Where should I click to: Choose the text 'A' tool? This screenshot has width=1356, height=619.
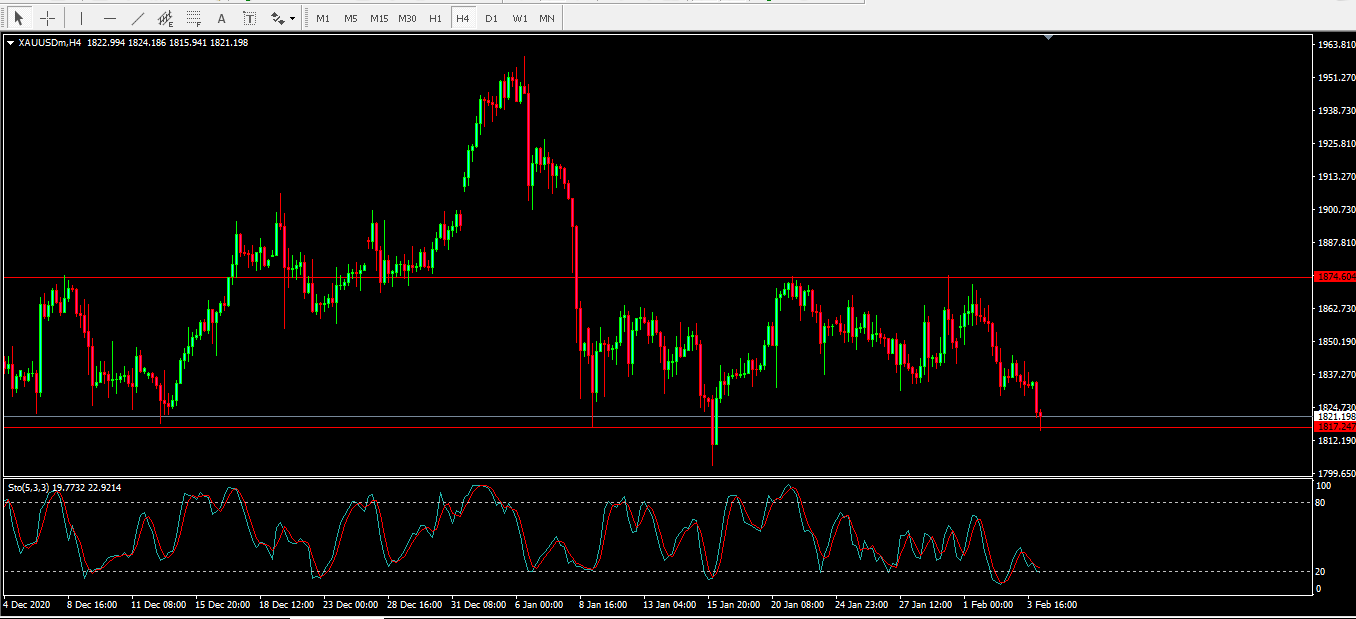pos(222,18)
